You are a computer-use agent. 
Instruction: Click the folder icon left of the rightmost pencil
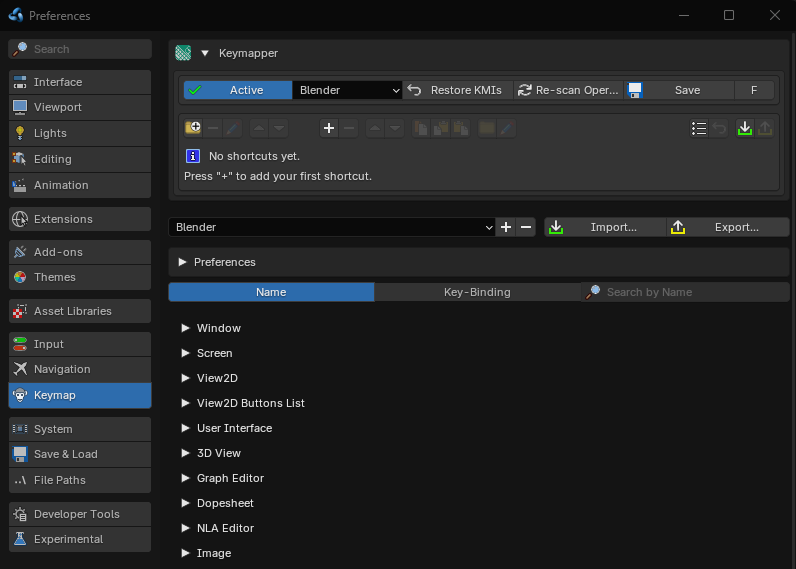tap(486, 128)
